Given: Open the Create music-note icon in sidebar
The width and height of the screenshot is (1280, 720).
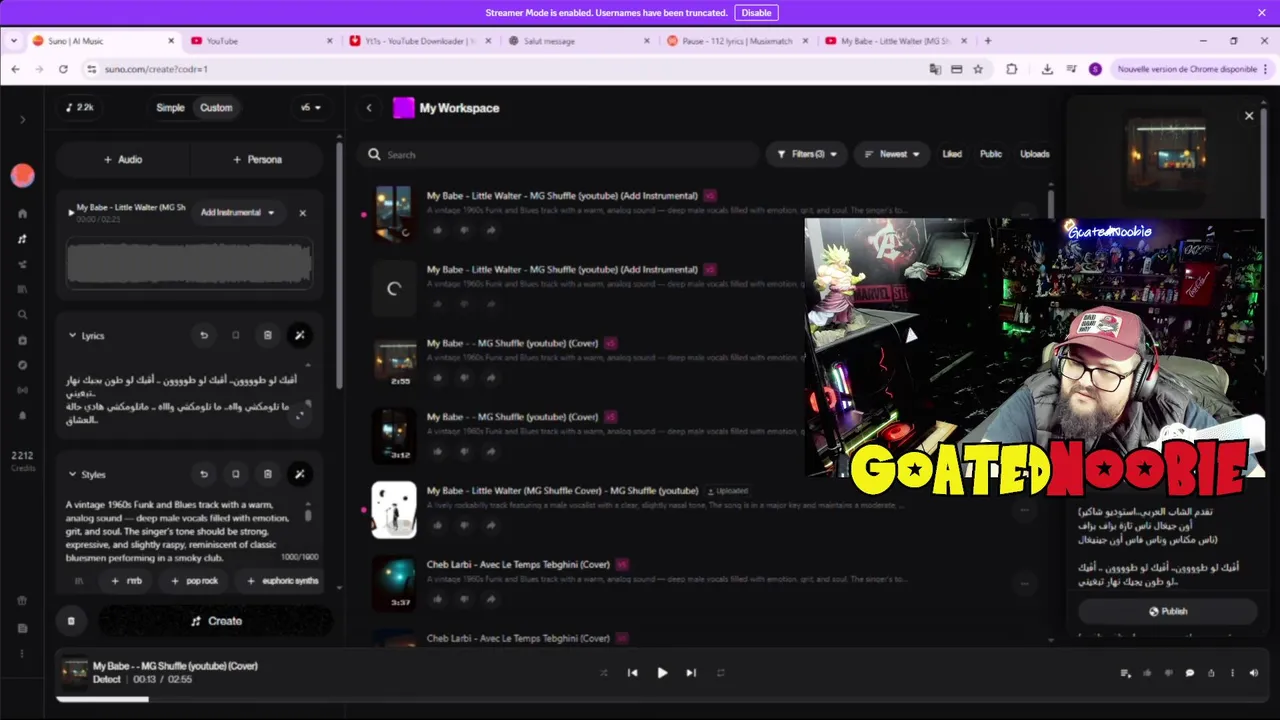Looking at the screenshot, I should [x=22, y=239].
